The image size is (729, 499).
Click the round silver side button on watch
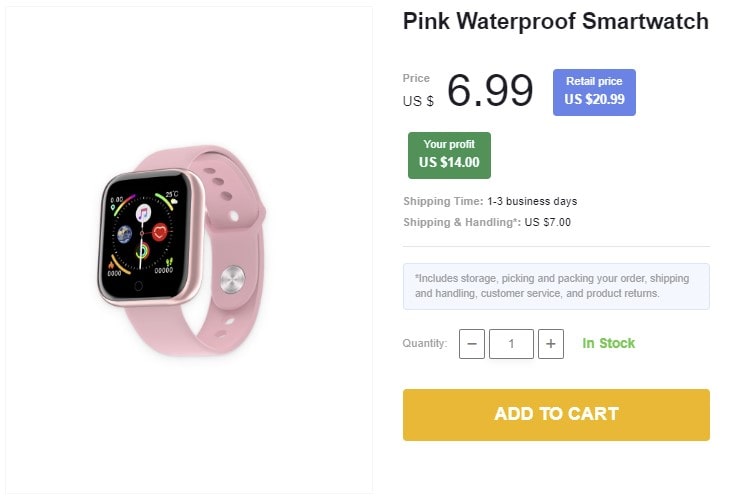point(233,279)
